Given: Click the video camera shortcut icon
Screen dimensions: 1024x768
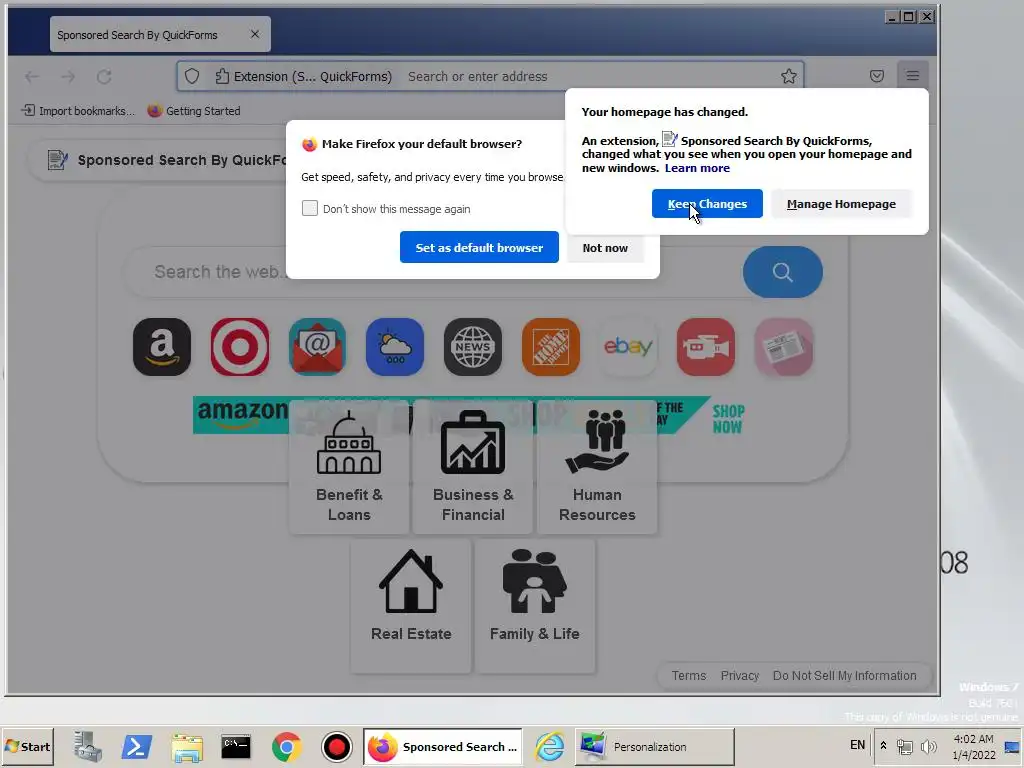Looking at the screenshot, I should point(706,347).
